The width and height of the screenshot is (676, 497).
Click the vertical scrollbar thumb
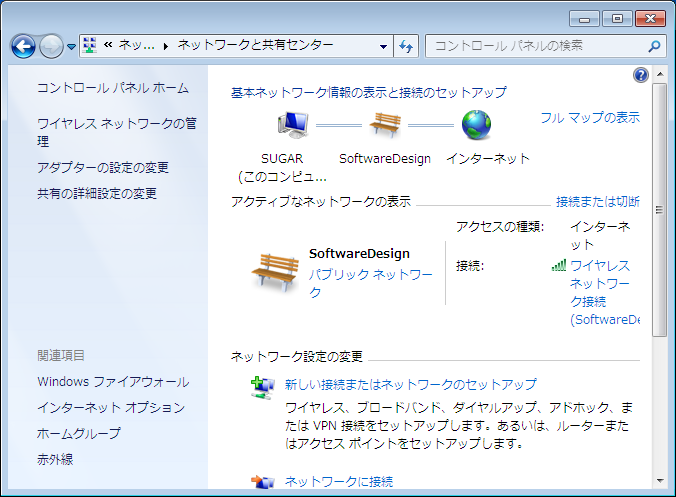click(x=660, y=210)
